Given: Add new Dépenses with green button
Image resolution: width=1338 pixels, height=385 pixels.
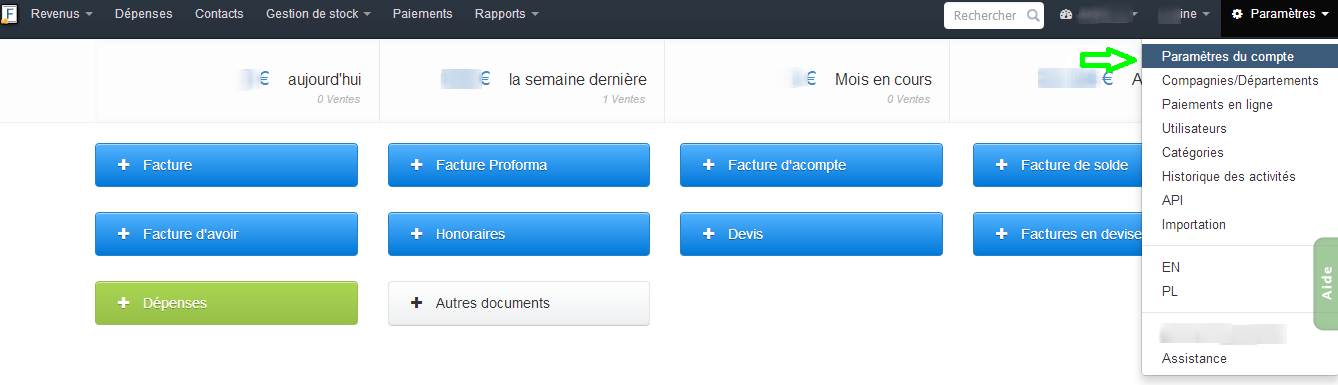Looking at the screenshot, I should point(226,303).
